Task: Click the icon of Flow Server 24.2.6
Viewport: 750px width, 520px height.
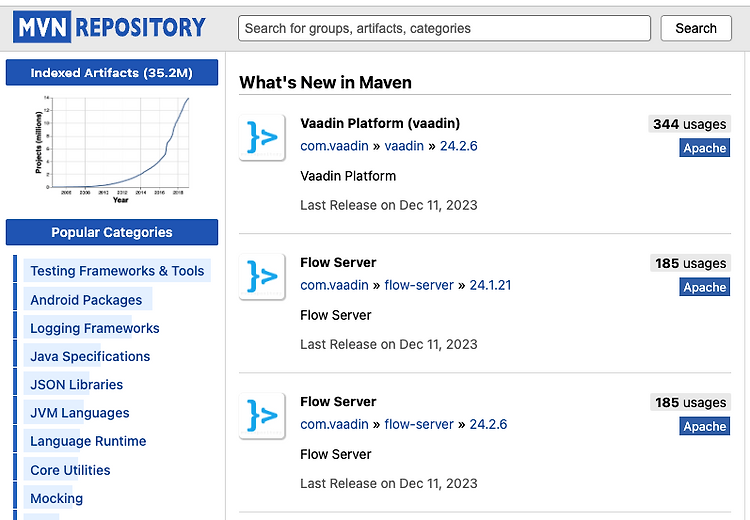Action: [x=262, y=416]
